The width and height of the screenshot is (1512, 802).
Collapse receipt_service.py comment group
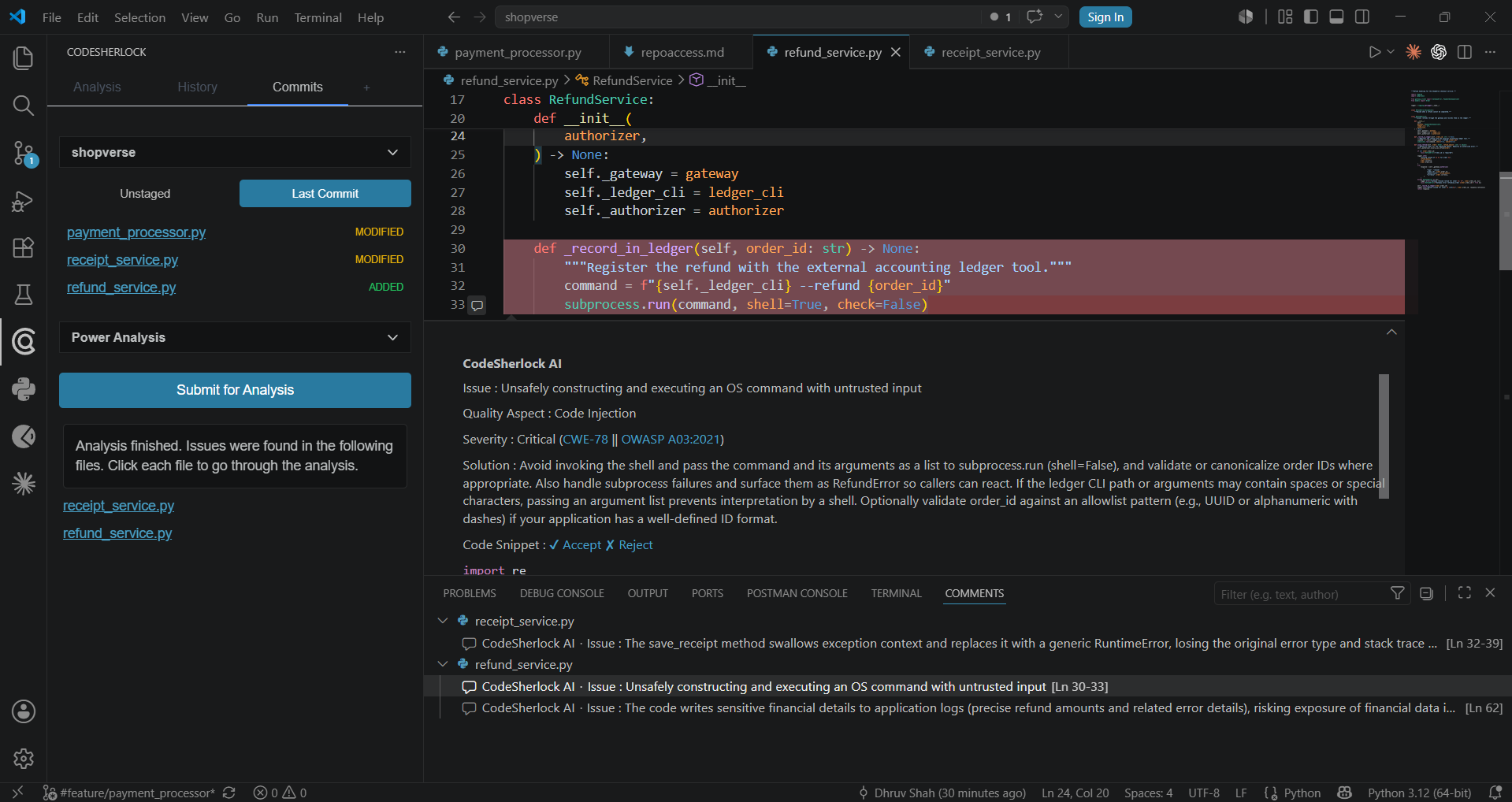tap(443, 621)
